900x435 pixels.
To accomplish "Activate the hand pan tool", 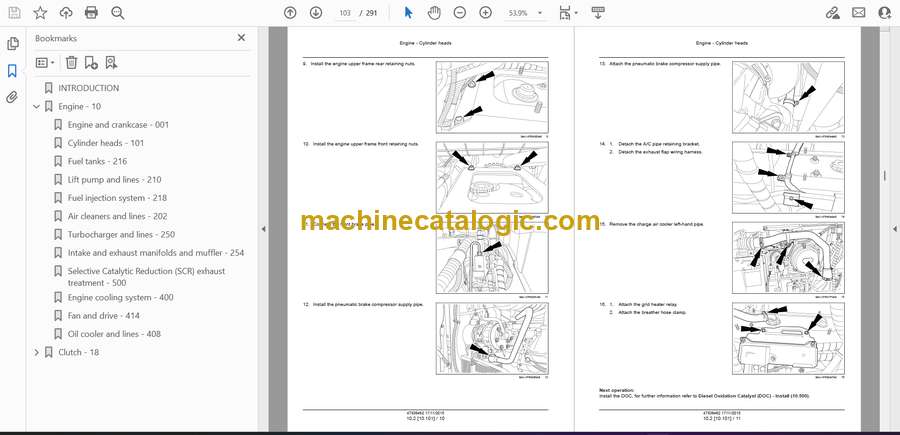I will [434, 13].
